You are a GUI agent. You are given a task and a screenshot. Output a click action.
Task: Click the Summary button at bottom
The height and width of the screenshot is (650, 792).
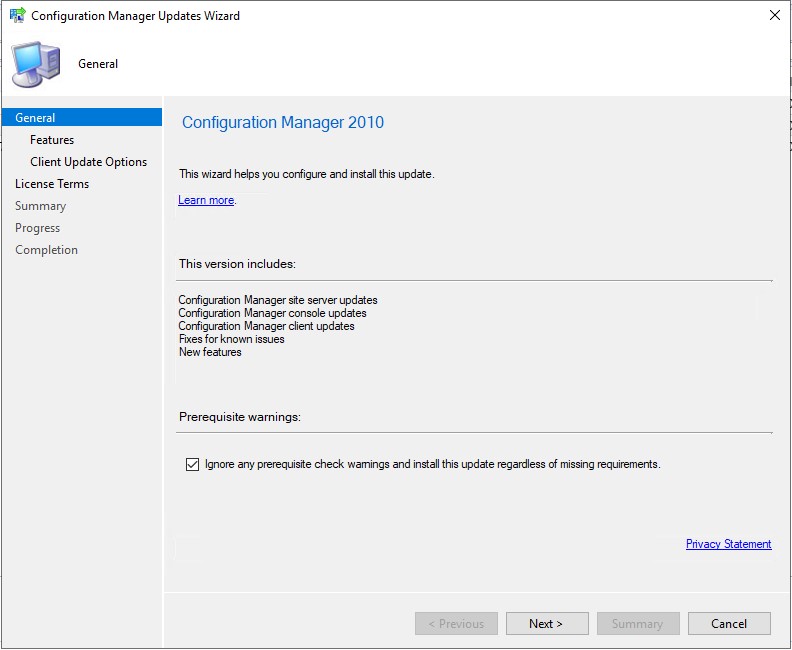[638, 623]
